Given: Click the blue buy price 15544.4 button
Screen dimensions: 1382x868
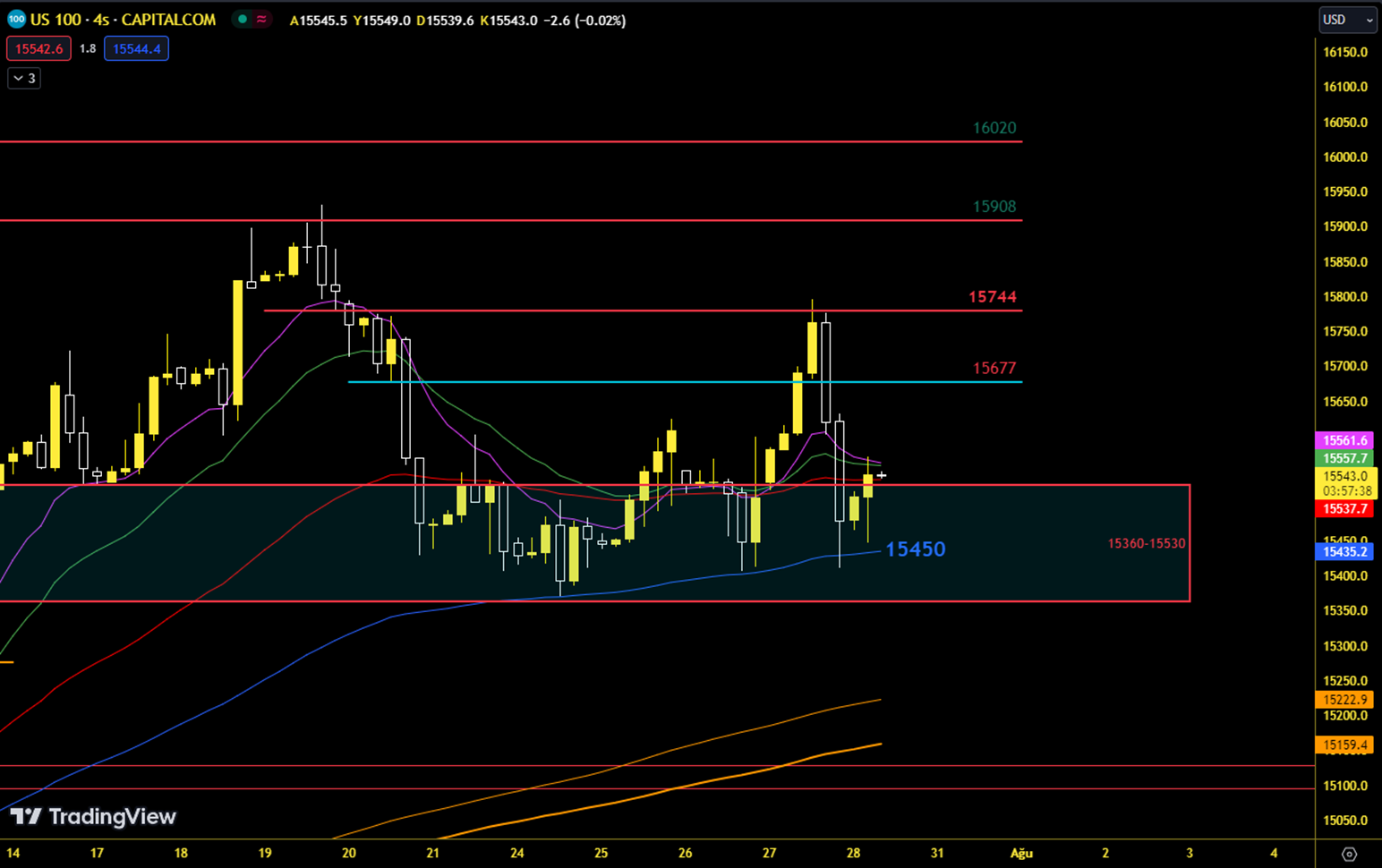Looking at the screenshot, I should (136, 48).
